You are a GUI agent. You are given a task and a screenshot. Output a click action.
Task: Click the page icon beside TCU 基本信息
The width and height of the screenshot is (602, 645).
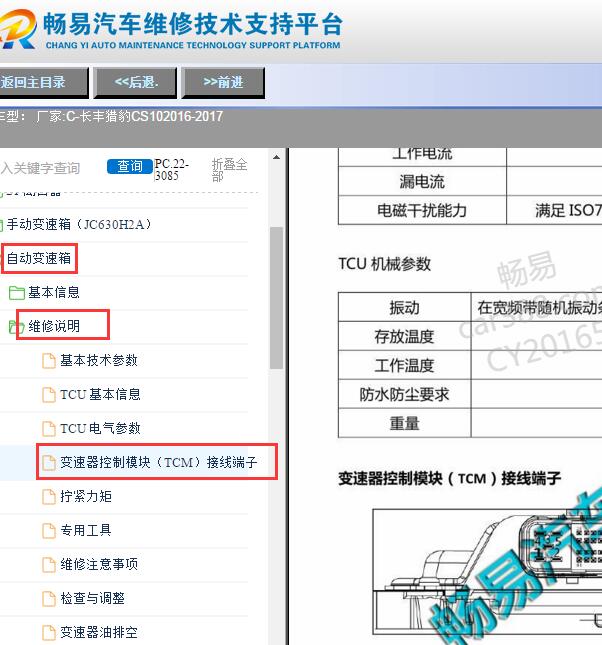coord(49,395)
